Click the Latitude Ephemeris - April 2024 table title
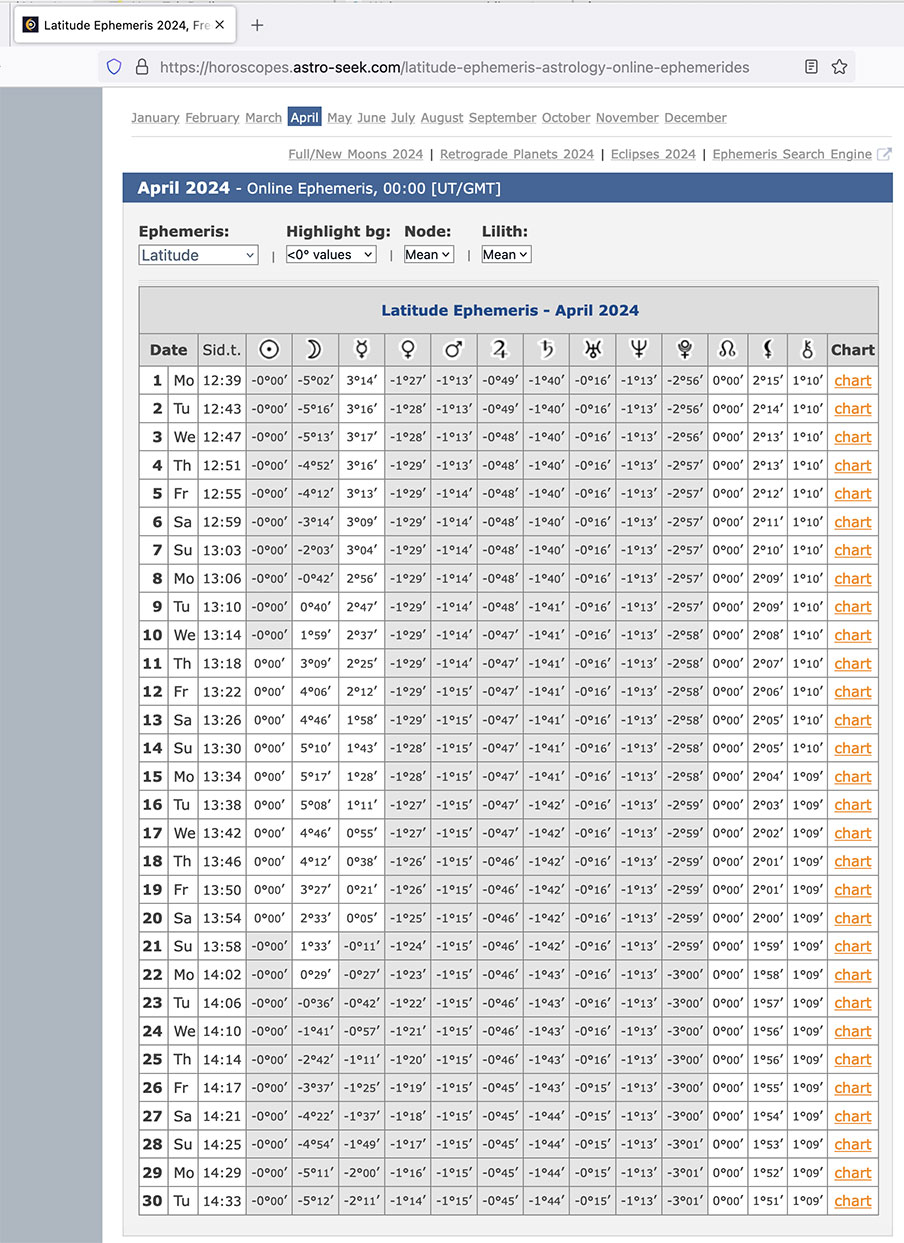904x1243 pixels. [510, 310]
